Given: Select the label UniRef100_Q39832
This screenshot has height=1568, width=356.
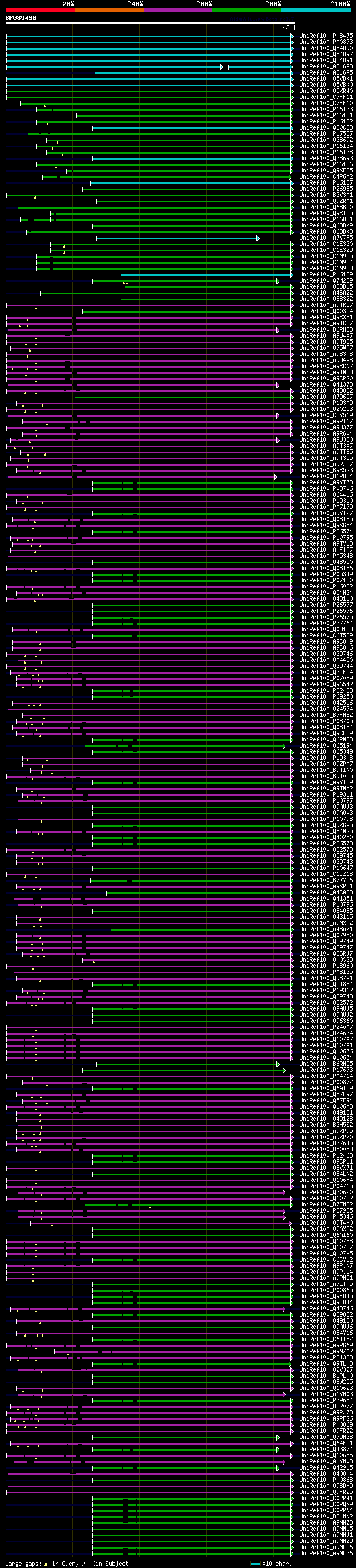Looking at the screenshot, I should (326, 1314).
